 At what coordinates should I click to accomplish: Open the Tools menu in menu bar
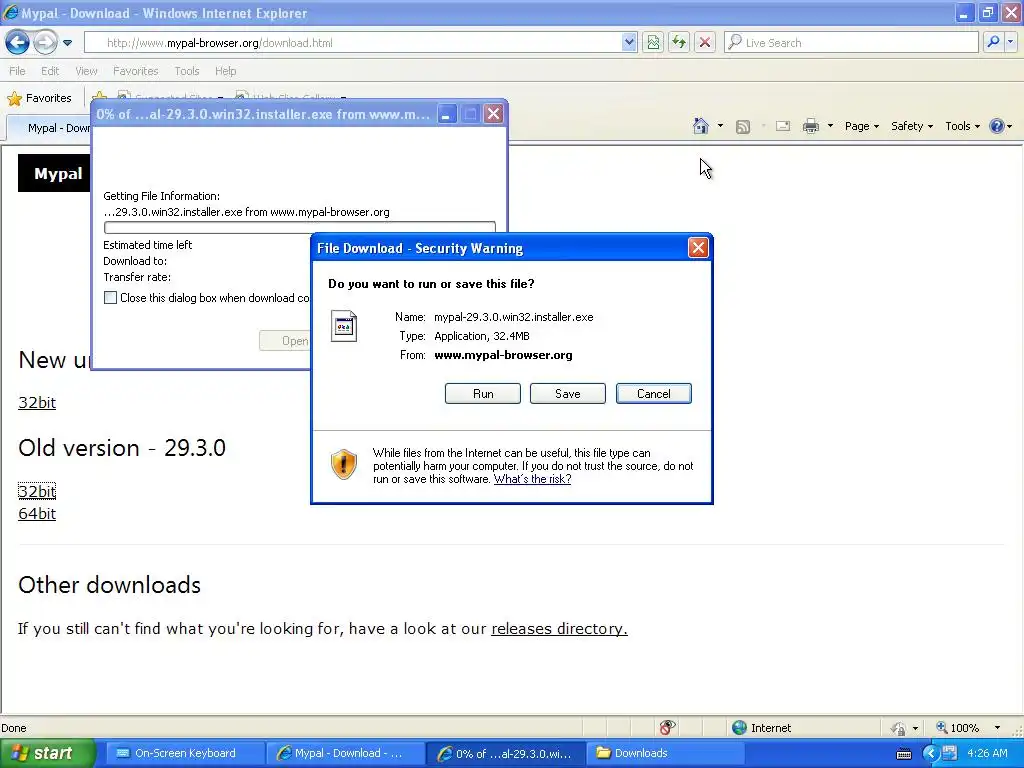[x=187, y=71]
